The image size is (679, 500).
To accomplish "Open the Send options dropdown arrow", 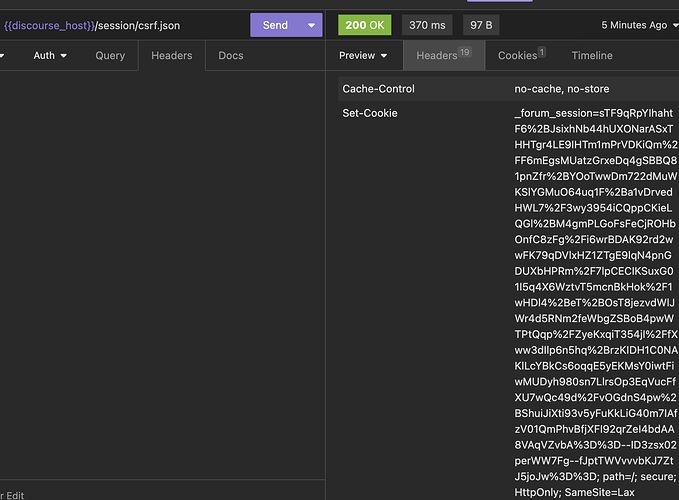I will tap(312, 25).
